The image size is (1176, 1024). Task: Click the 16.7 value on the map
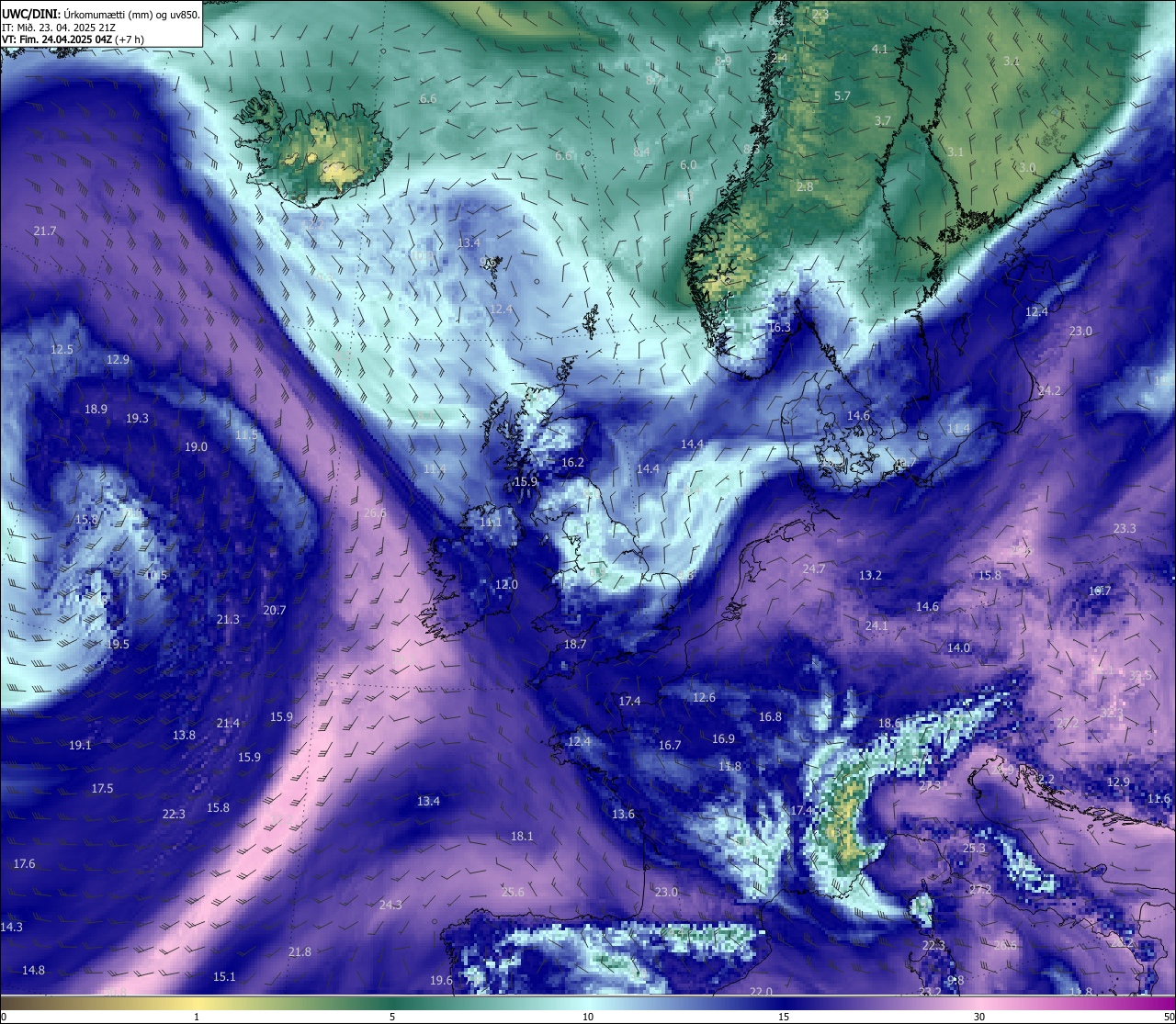point(670,746)
